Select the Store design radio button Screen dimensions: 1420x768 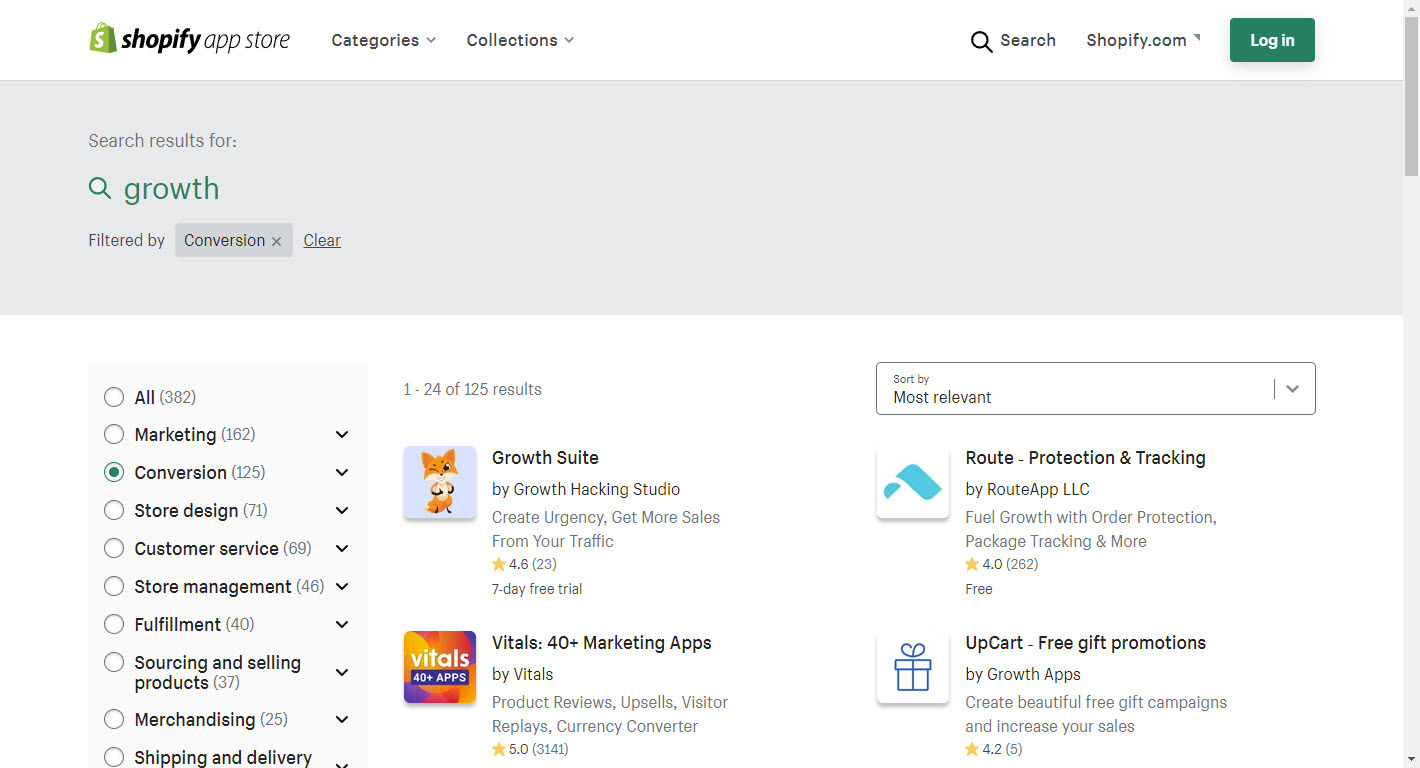click(x=114, y=510)
